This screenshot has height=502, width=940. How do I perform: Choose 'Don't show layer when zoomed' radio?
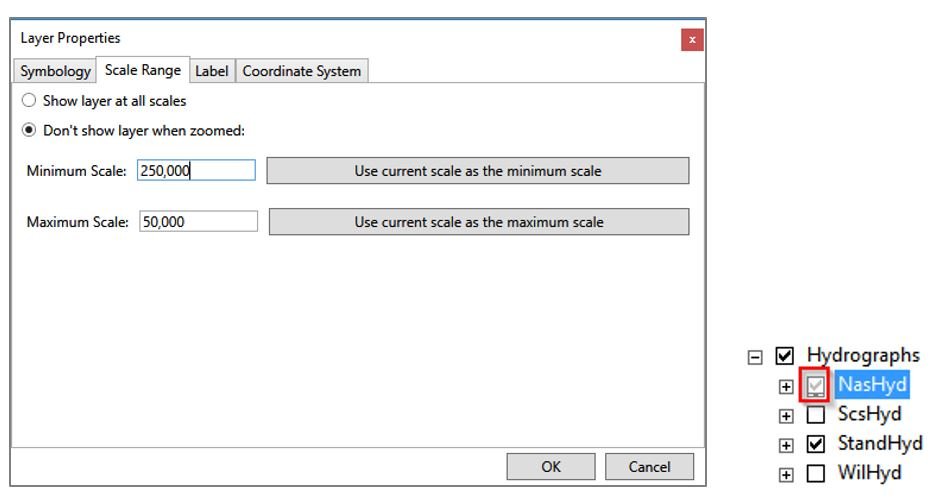(x=29, y=130)
